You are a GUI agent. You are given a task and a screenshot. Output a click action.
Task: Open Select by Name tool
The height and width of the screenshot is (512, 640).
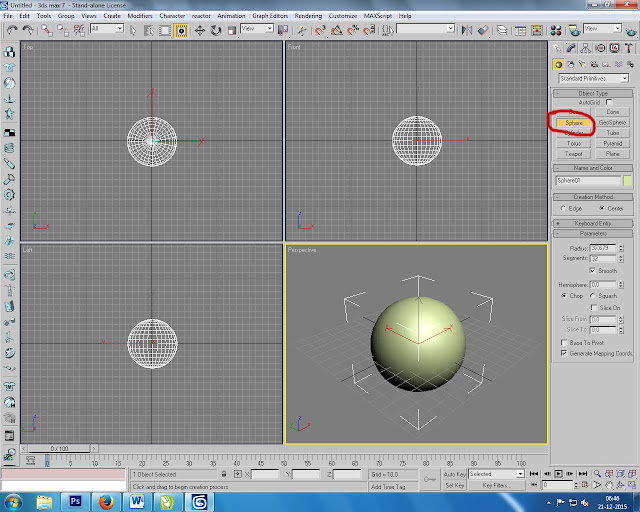149,30
